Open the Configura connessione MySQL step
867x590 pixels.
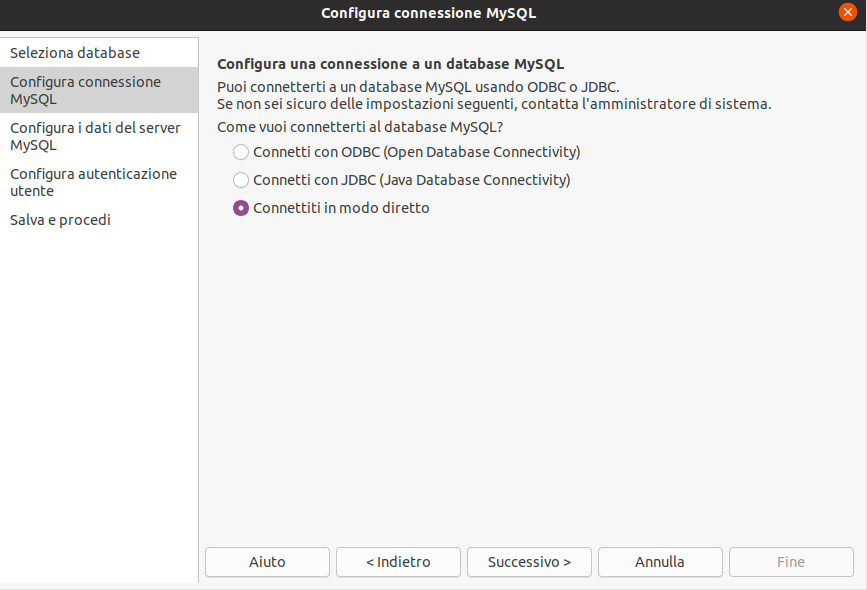[99, 90]
